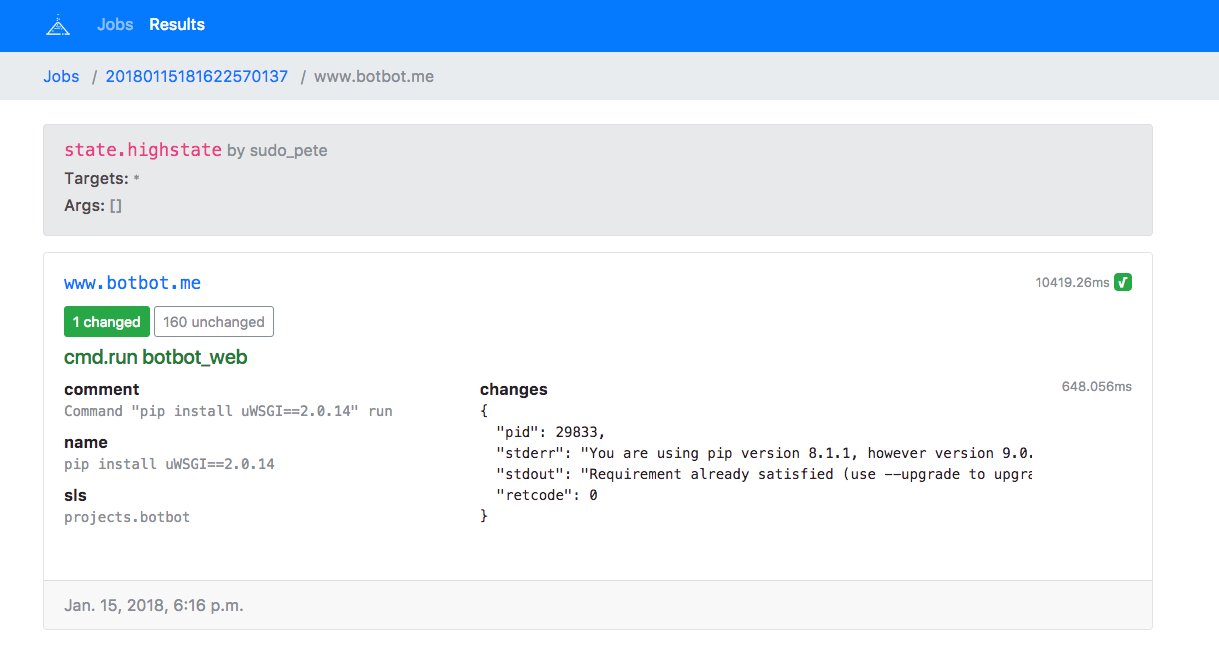1219x665 pixels.
Task: Click the cmd.run botbot_web heading
Action: point(156,357)
